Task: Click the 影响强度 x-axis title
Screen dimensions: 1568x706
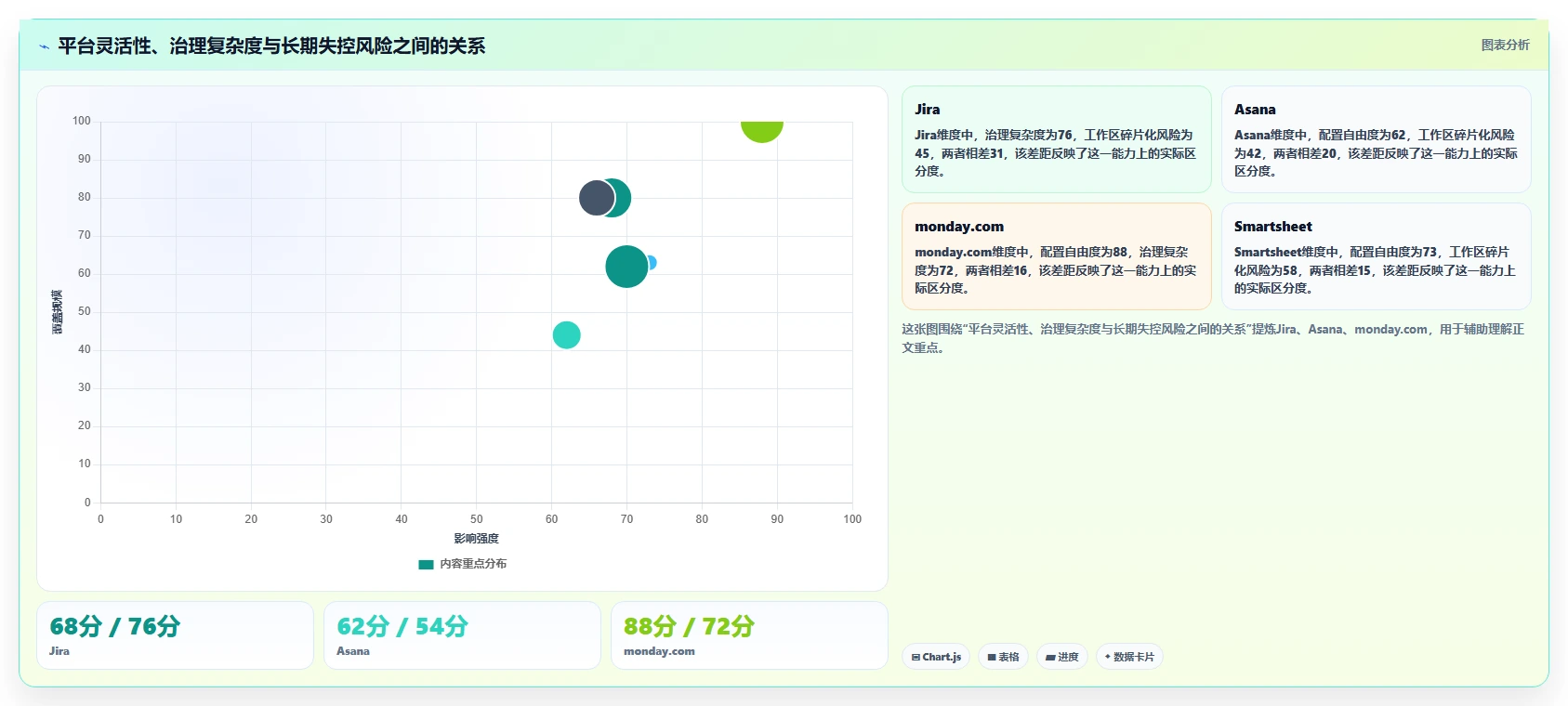Action: [x=477, y=539]
